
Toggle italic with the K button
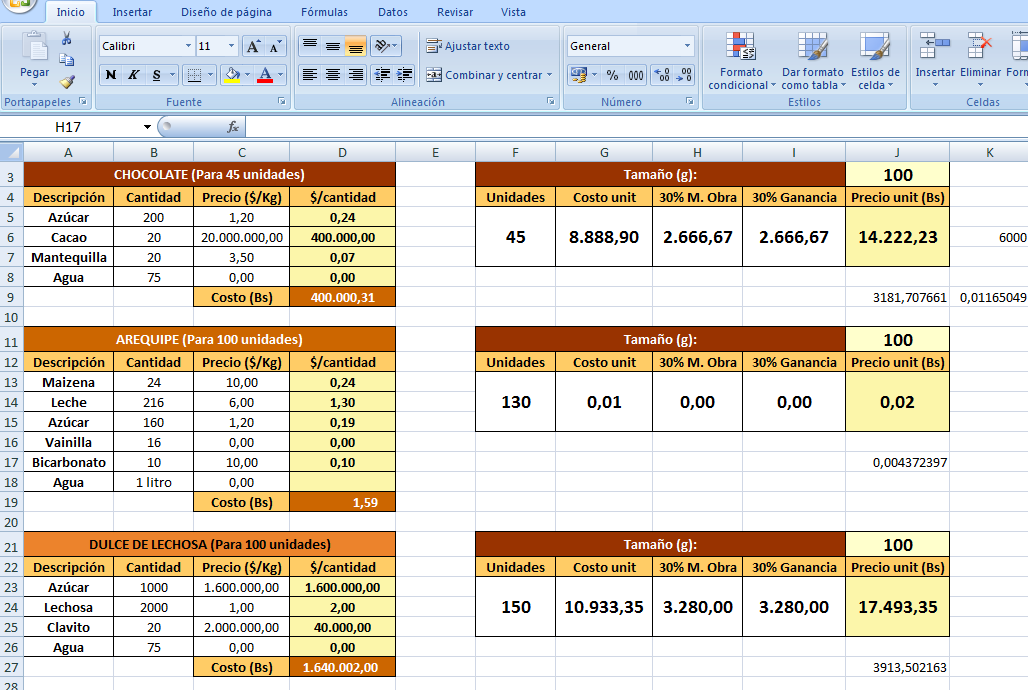click(x=133, y=75)
